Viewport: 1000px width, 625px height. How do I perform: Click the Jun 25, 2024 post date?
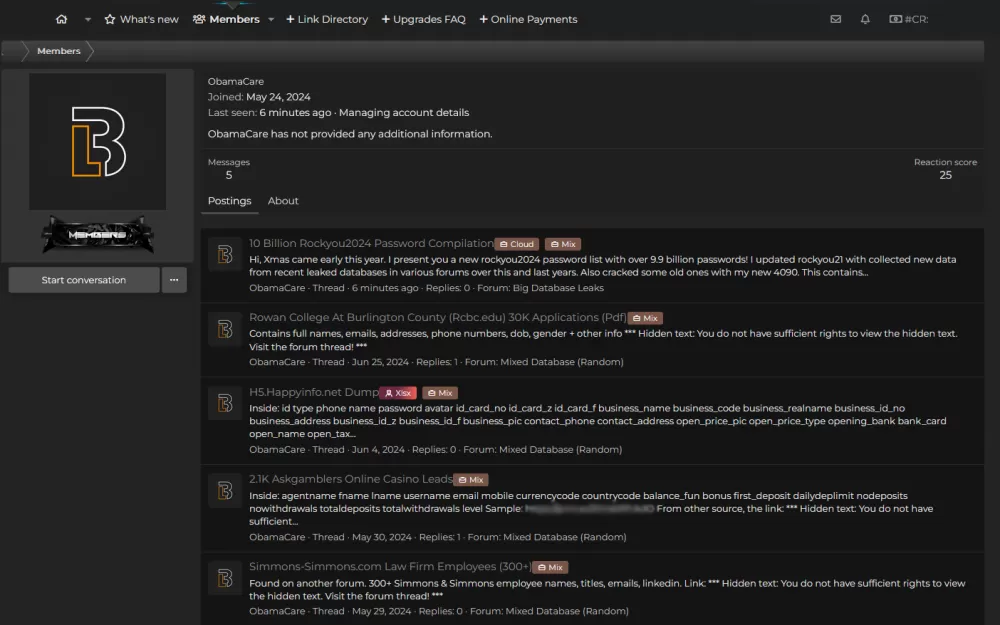tap(380, 362)
